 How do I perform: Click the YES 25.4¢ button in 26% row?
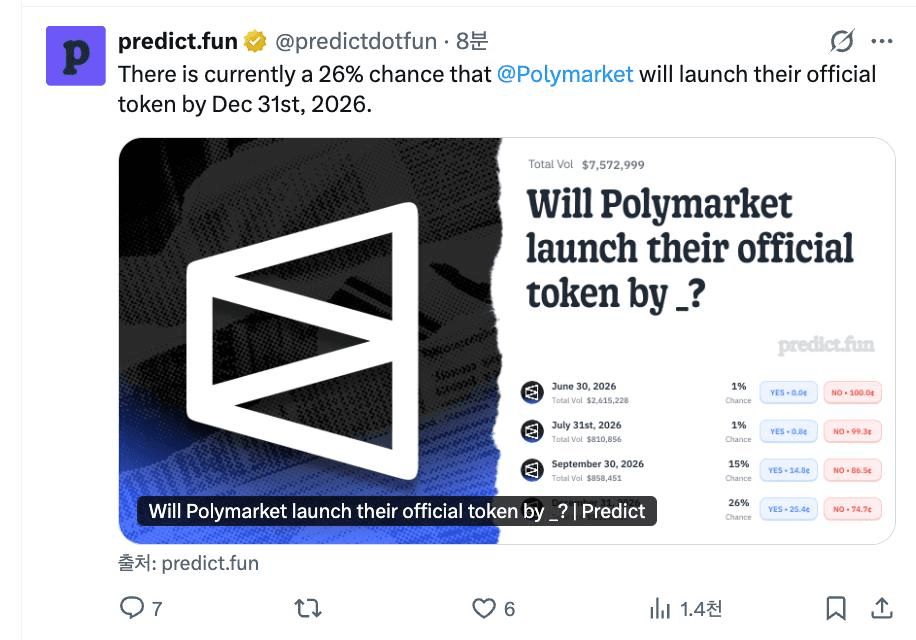pos(788,509)
